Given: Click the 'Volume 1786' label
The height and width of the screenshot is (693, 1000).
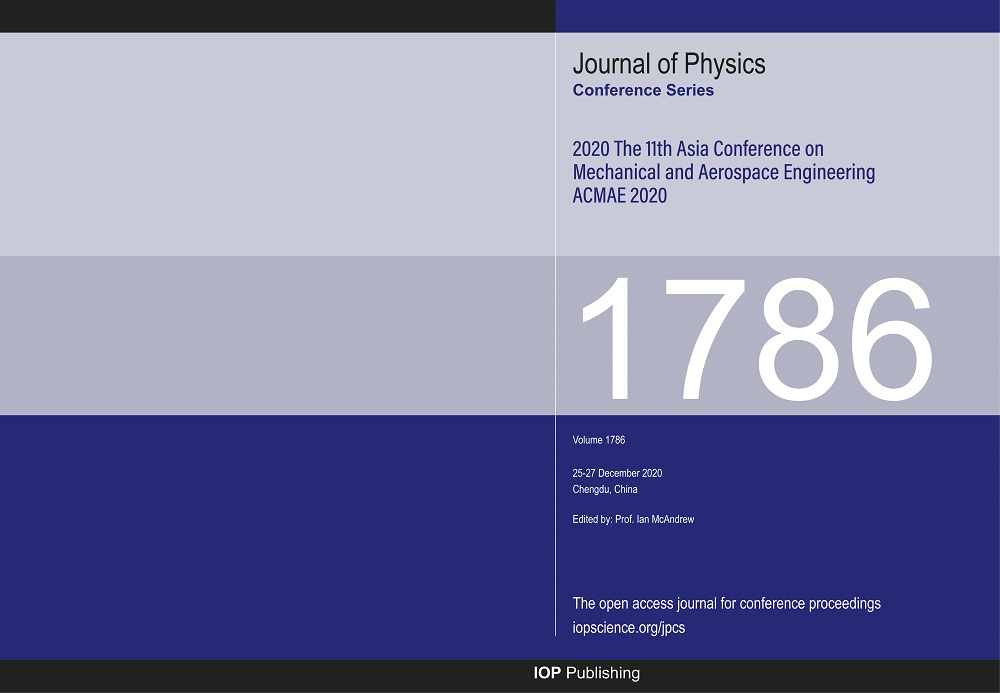Looking at the screenshot, I should [x=598, y=440].
